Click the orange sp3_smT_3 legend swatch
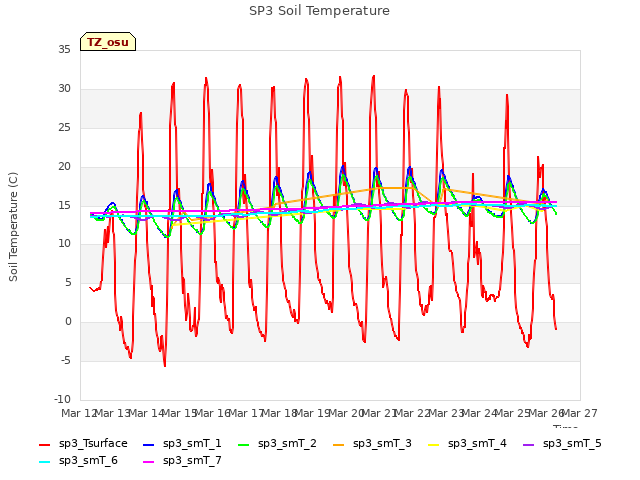 (x=339, y=444)
